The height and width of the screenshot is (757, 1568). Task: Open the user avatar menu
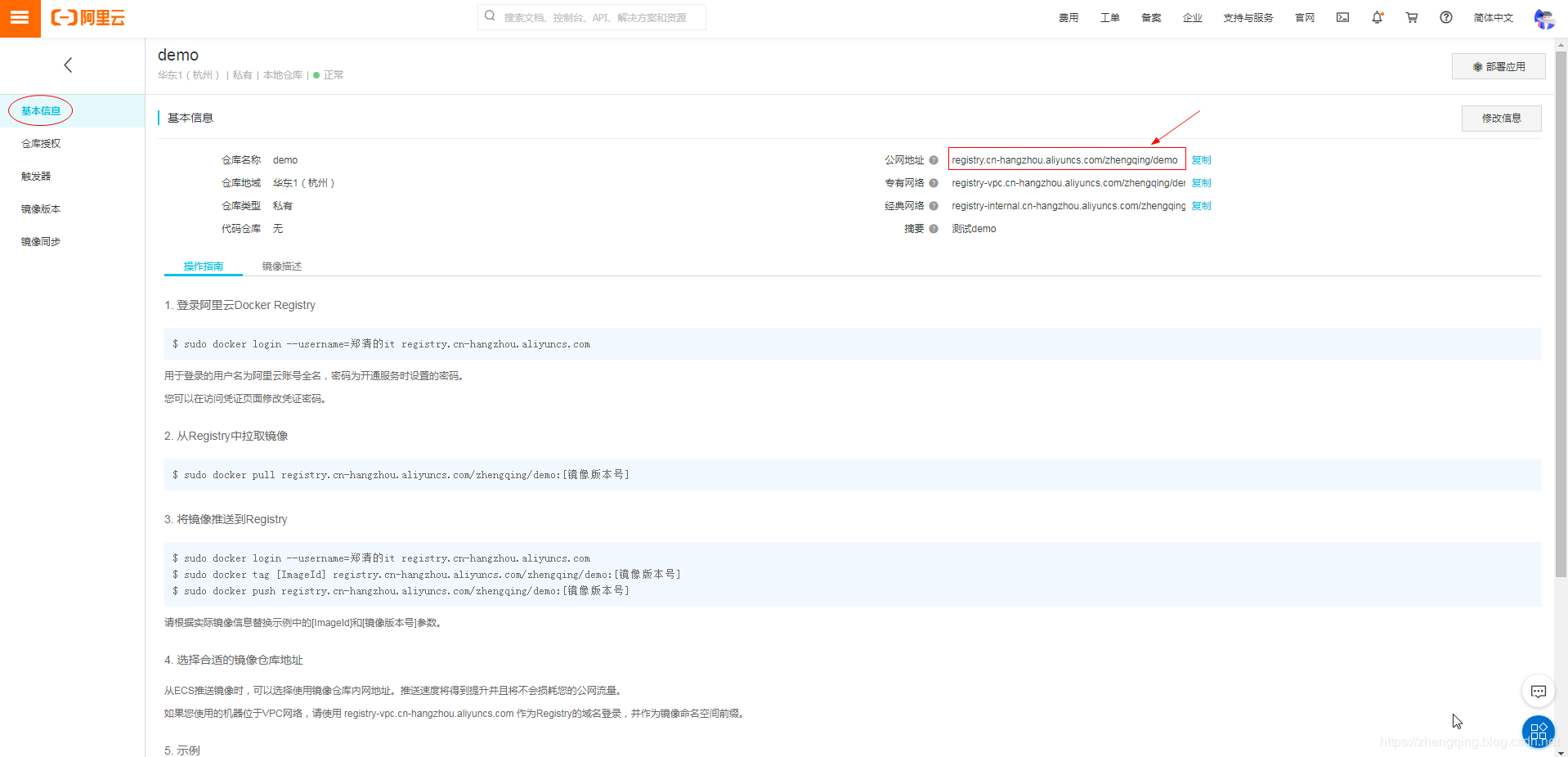click(x=1544, y=18)
